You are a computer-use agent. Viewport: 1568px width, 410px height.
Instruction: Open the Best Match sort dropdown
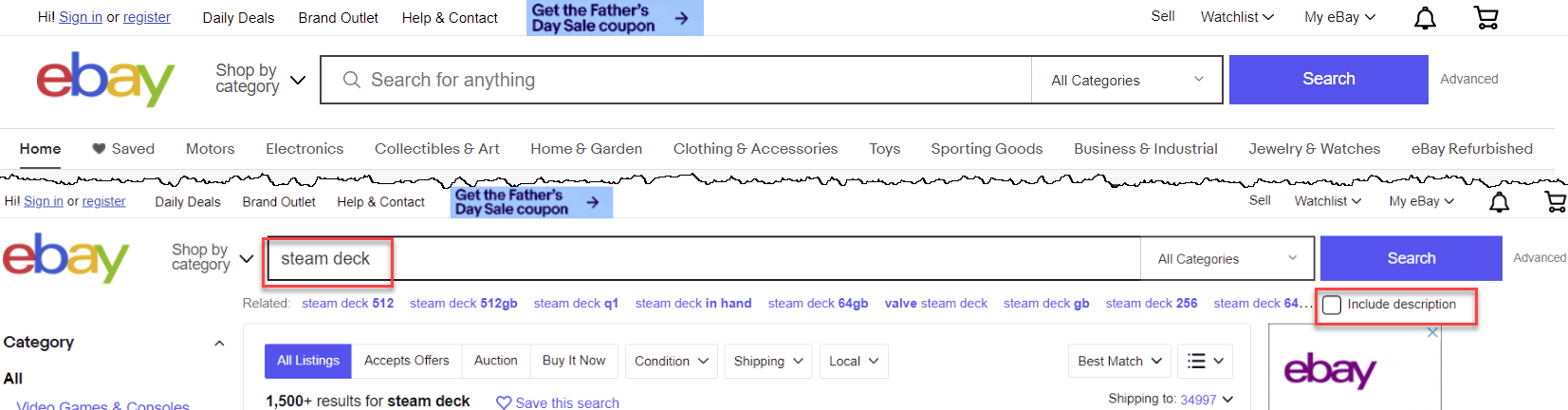tap(1119, 361)
